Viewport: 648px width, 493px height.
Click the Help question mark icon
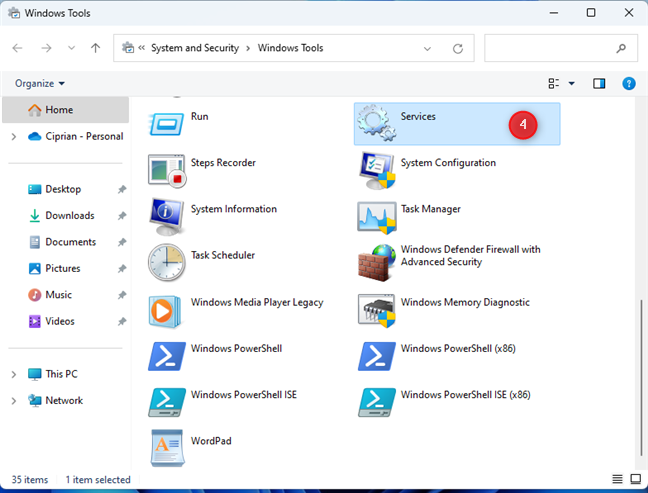click(x=629, y=83)
